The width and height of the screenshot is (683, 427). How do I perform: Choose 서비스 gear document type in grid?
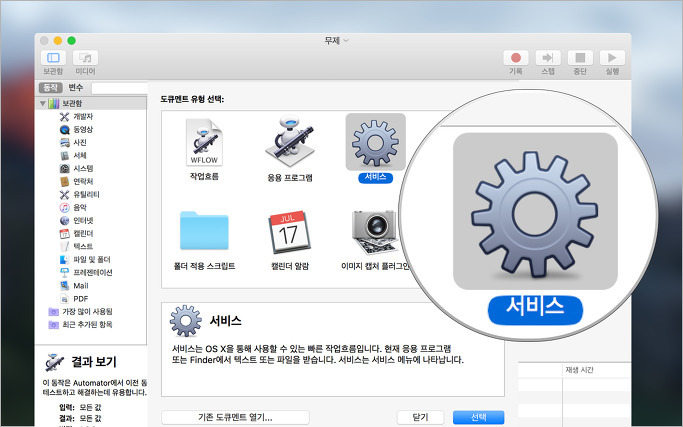pyautogui.click(x=375, y=148)
